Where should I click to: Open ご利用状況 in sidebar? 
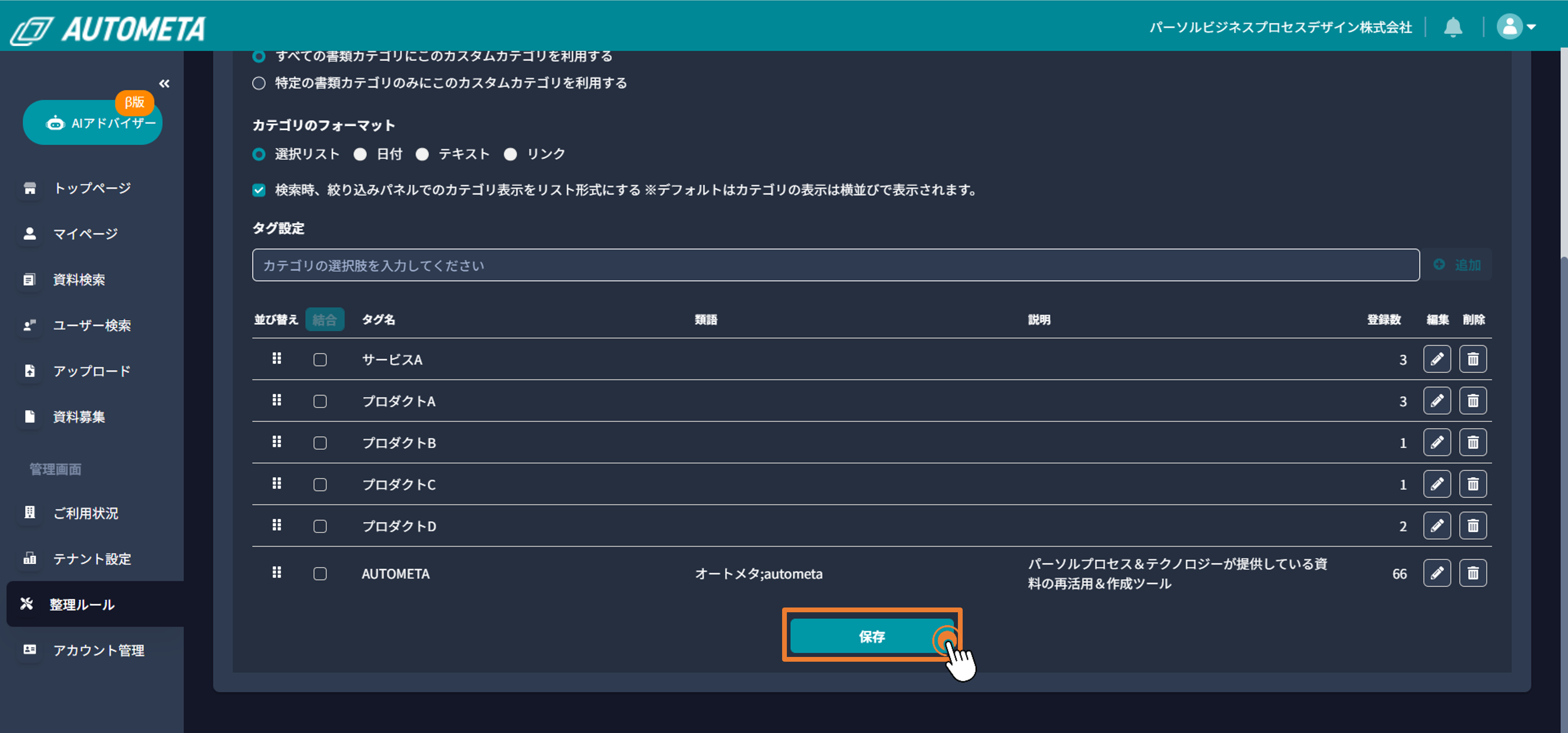85,512
